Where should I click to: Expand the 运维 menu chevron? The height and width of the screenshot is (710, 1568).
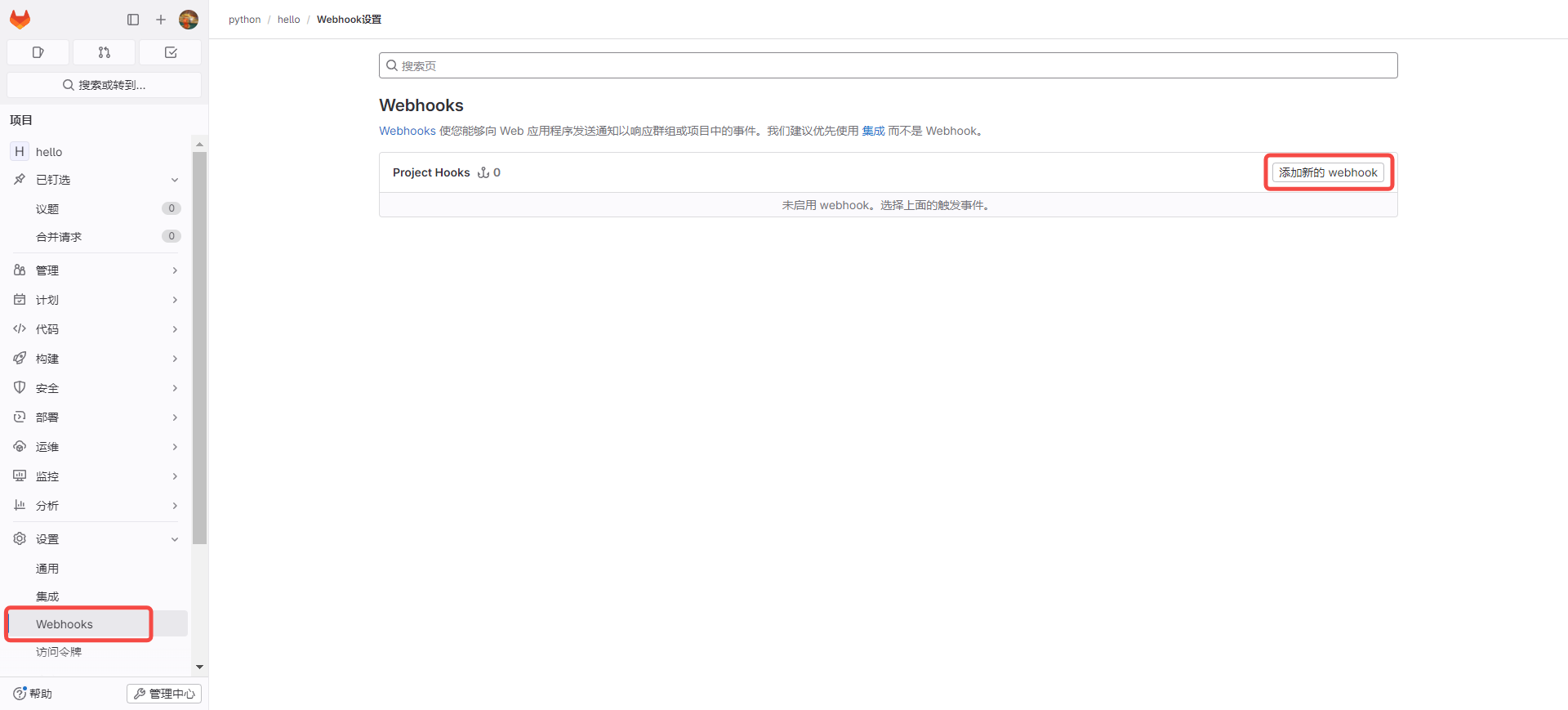[x=175, y=447]
